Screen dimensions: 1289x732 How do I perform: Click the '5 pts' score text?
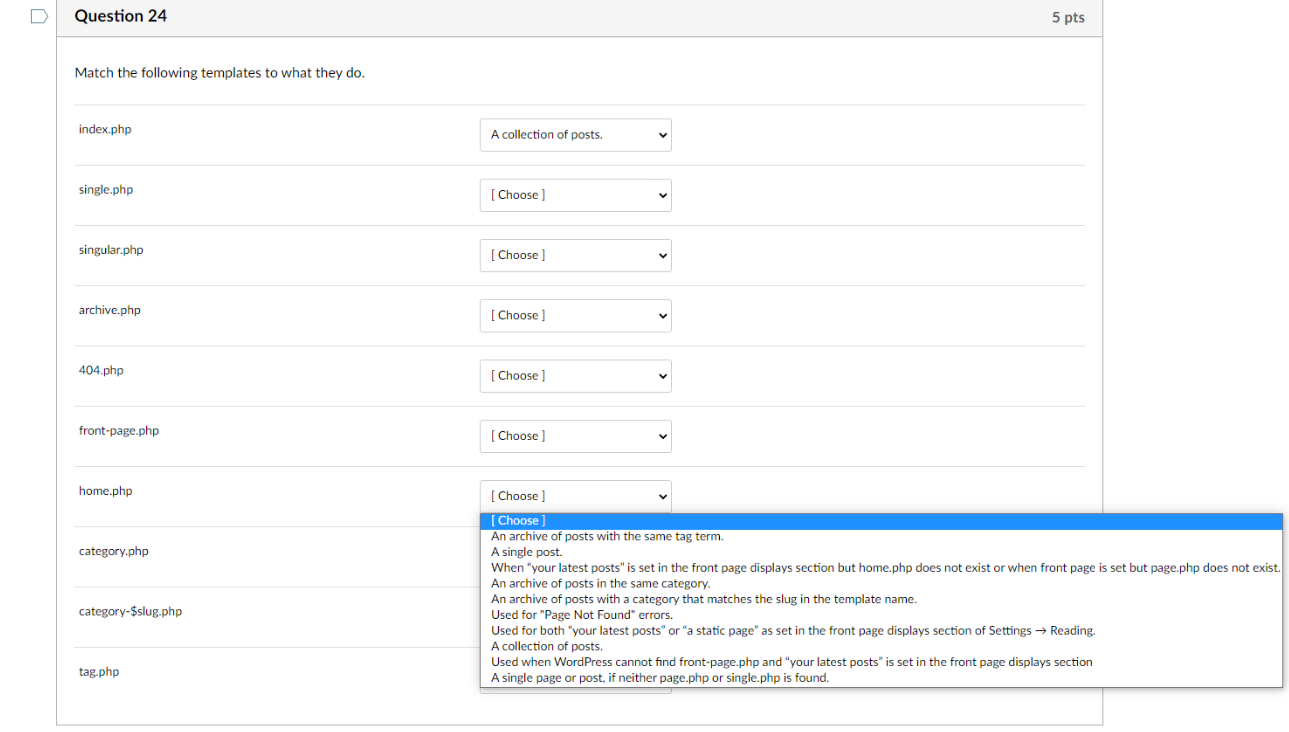pos(1068,18)
